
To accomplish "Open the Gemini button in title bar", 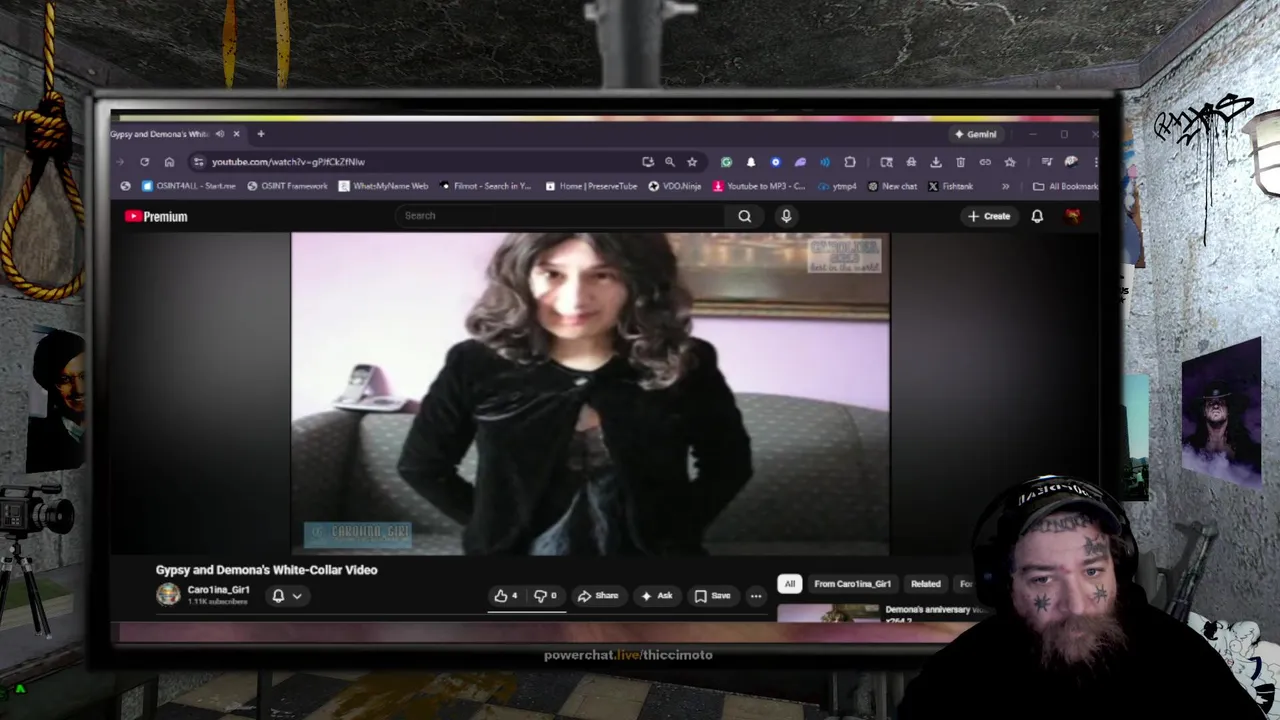I will [x=976, y=134].
